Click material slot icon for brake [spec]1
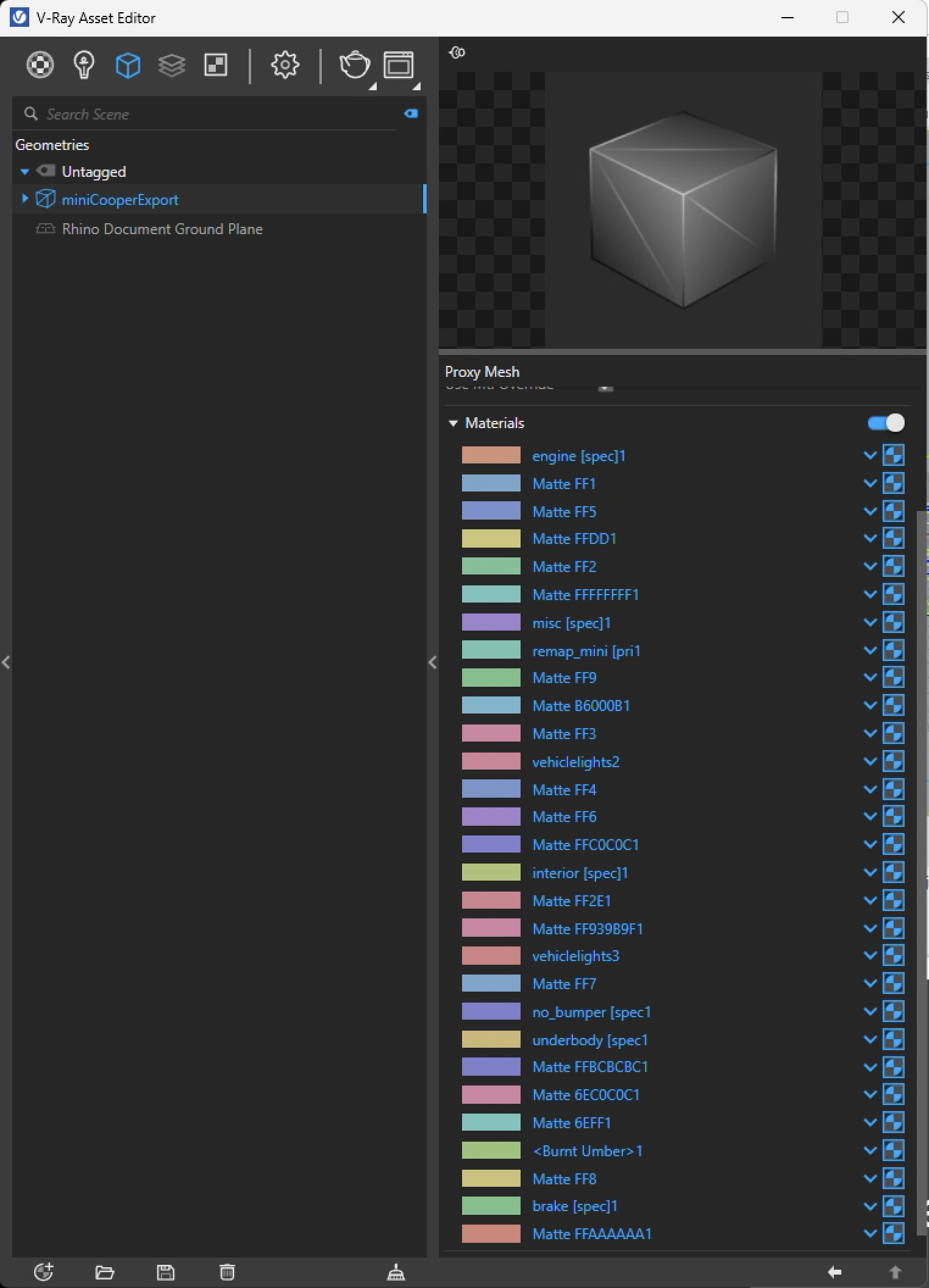Screen dimensions: 929x1288 (894, 1206)
